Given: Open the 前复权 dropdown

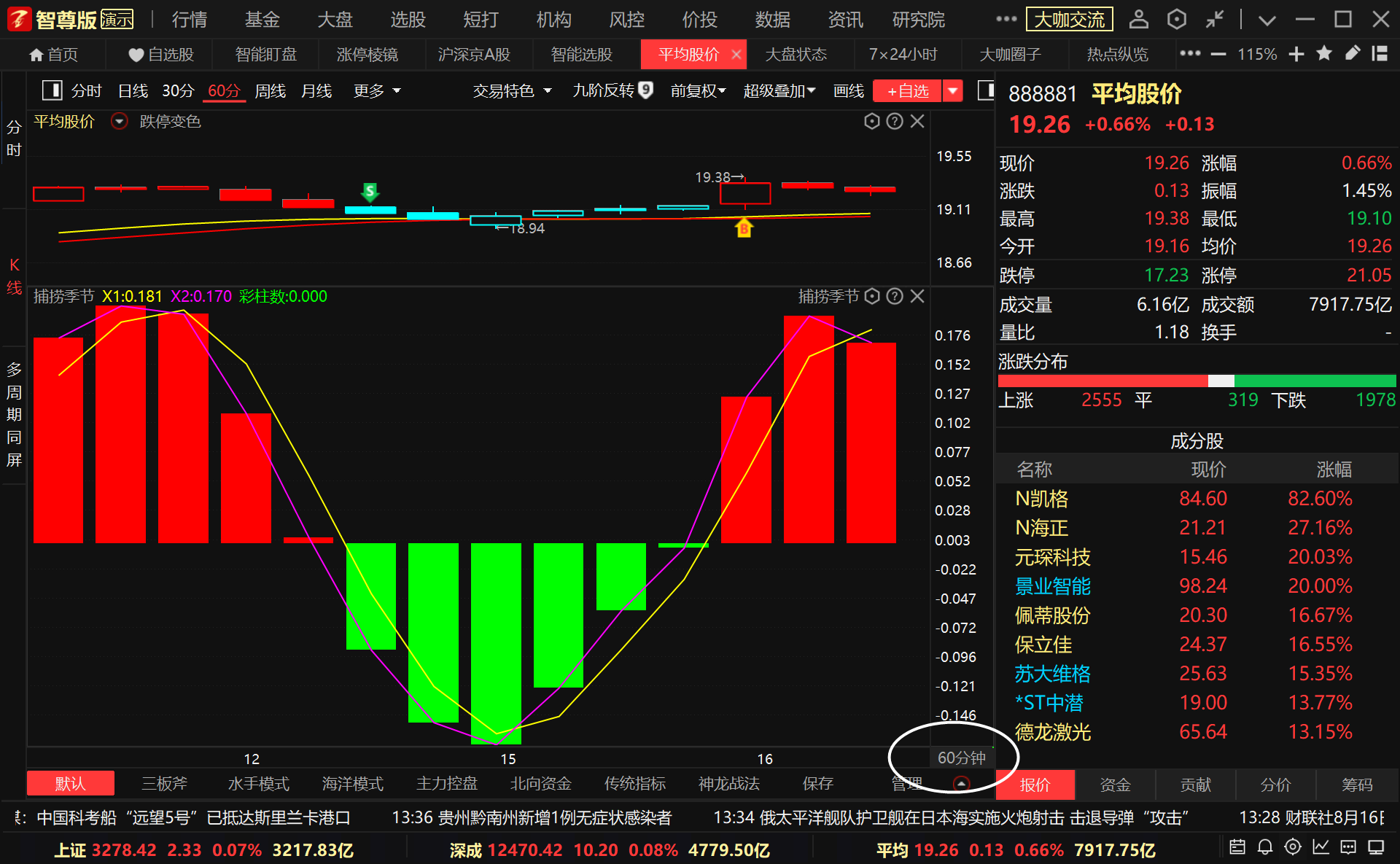Looking at the screenshot, I should pos(699,91).
